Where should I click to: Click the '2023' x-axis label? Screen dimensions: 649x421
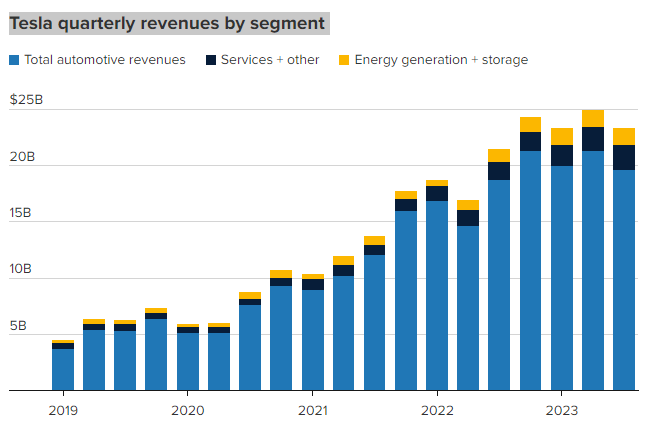562,411
